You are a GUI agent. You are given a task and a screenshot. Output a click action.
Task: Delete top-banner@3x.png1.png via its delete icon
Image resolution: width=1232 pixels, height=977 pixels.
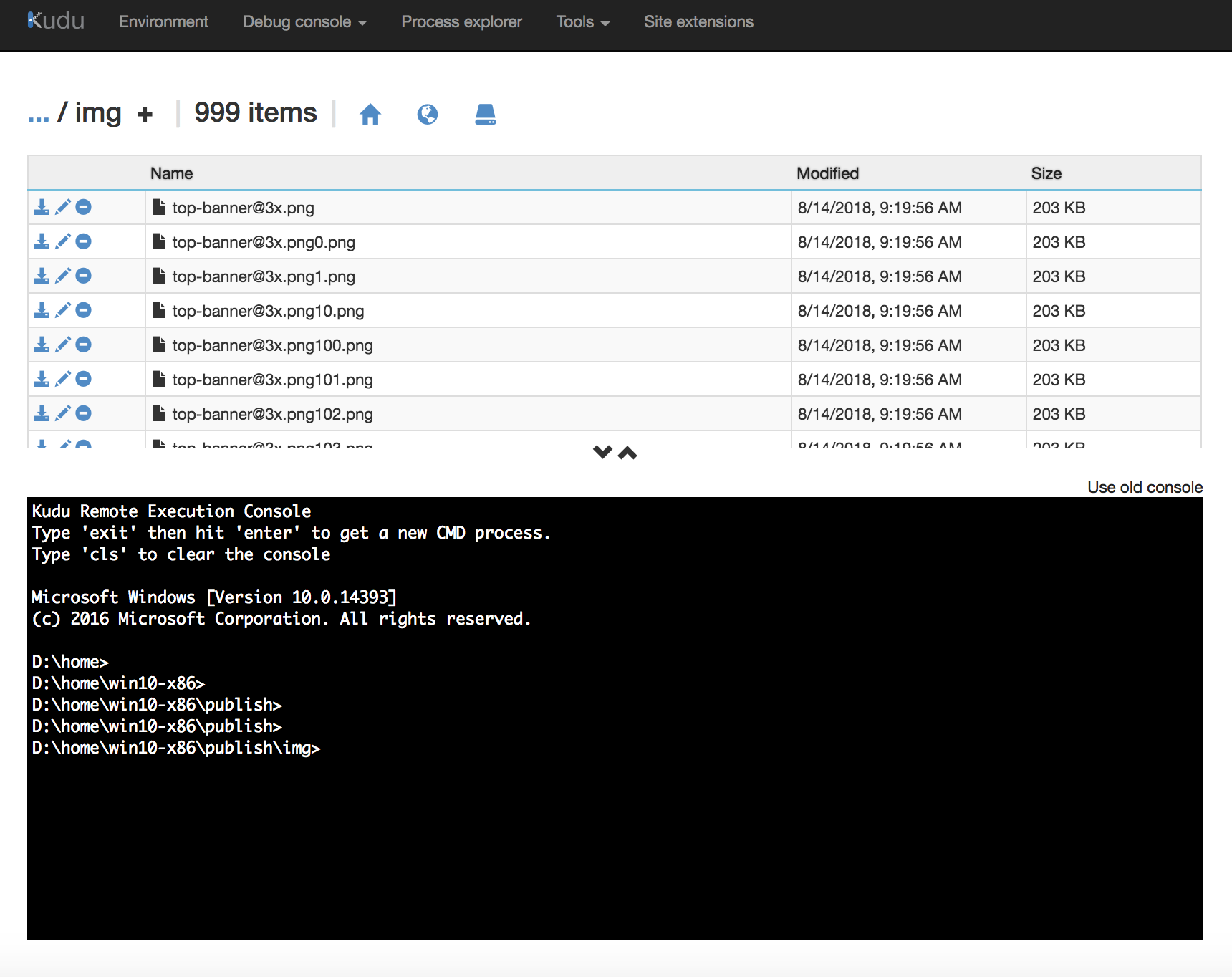84,276
